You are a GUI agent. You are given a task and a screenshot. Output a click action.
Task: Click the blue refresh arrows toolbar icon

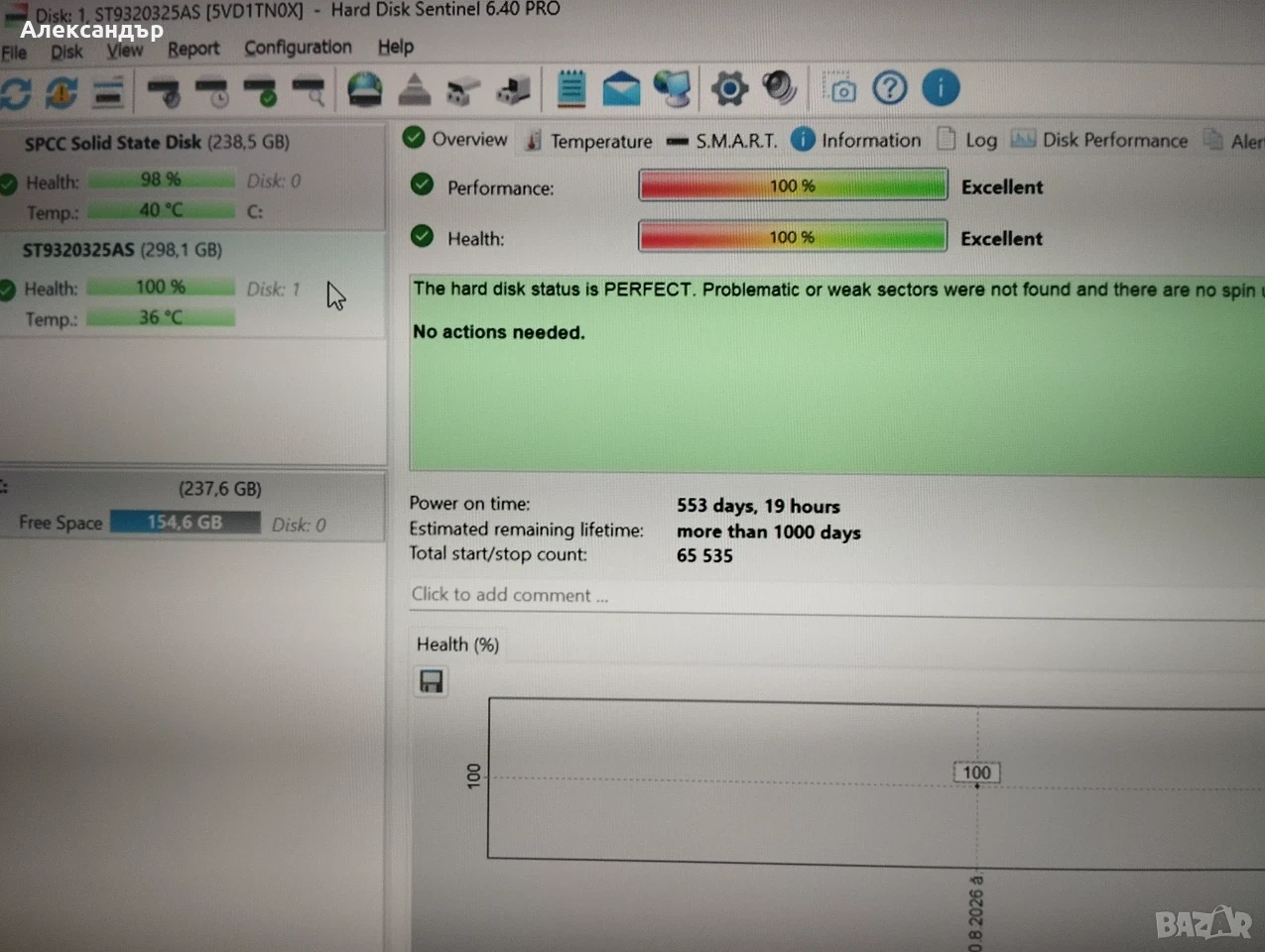16,92
